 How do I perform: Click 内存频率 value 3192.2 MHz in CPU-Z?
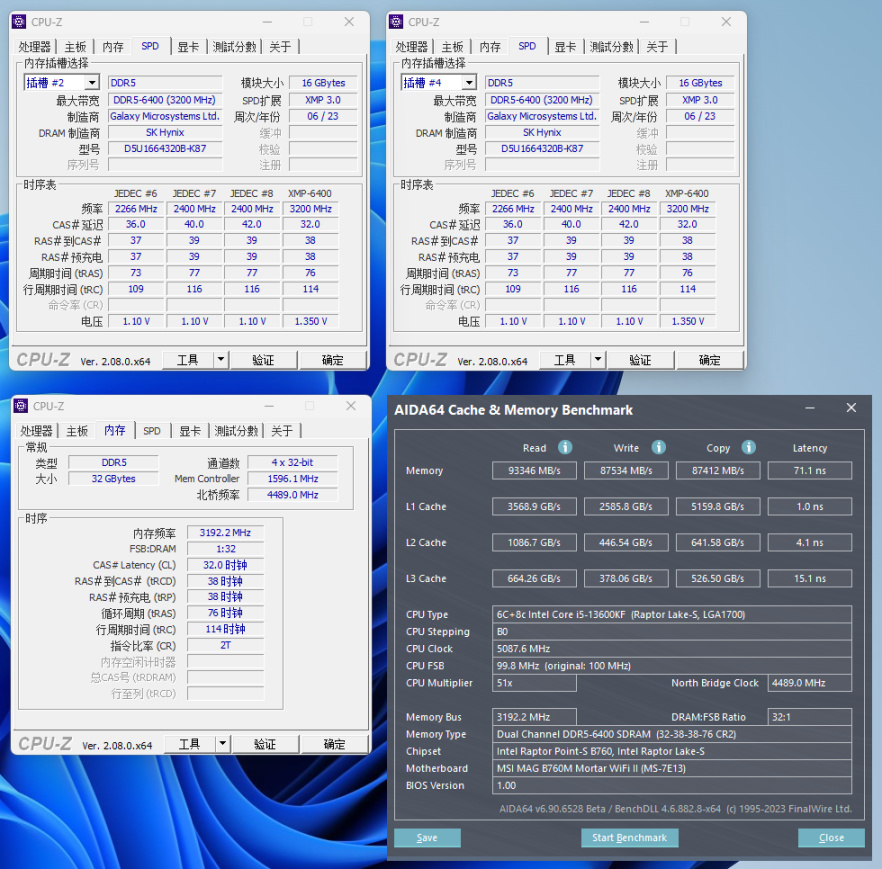pos(225,532)
